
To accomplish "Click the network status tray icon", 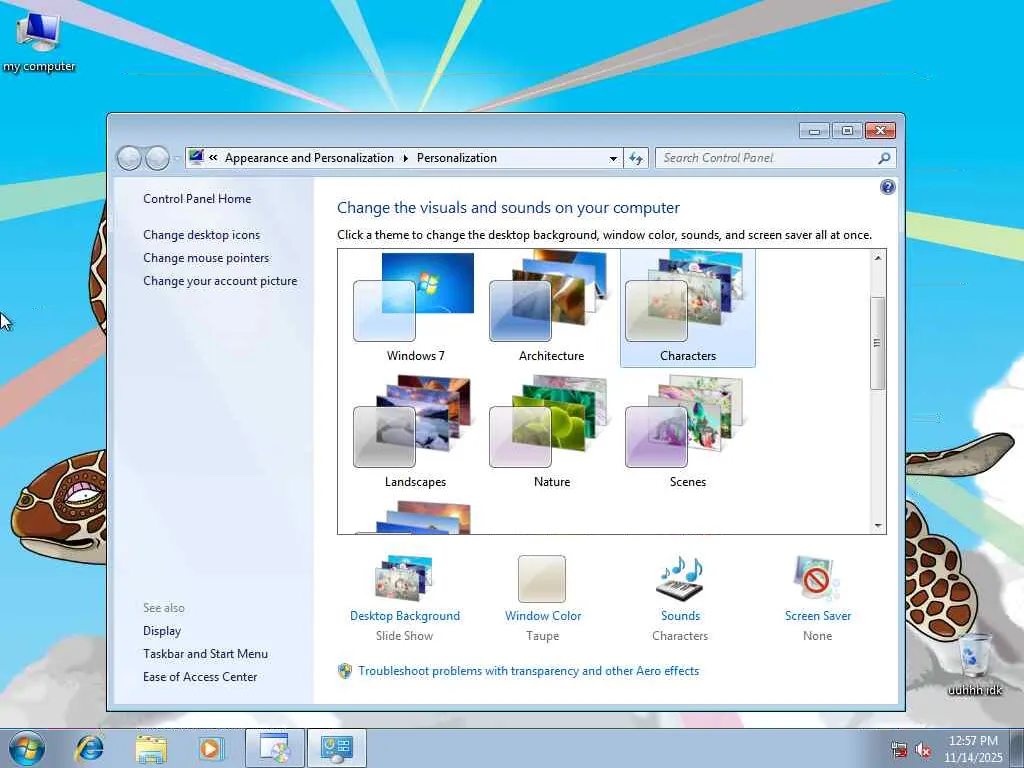I will [899, 750].
